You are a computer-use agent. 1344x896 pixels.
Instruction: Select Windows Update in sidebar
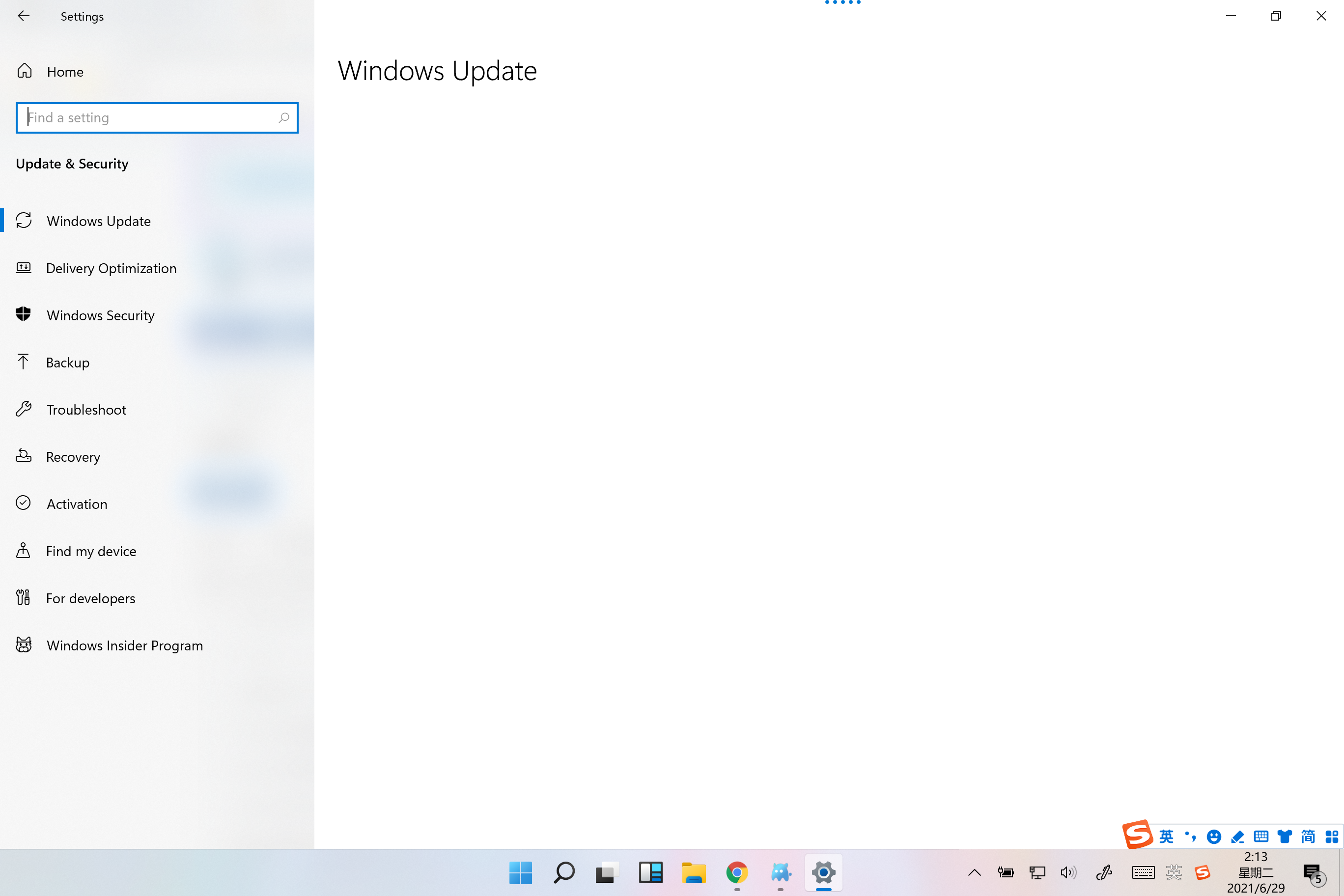pos(98,221)
